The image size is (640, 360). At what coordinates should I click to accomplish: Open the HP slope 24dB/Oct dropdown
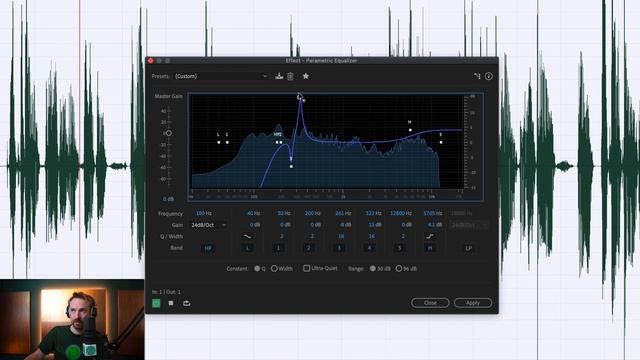click(209, 225)
